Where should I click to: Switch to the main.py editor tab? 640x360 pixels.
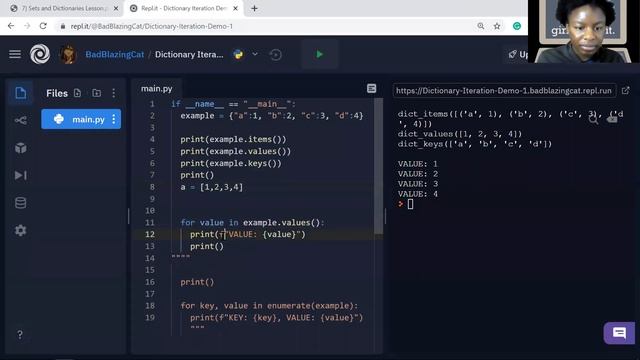(157, 89)
